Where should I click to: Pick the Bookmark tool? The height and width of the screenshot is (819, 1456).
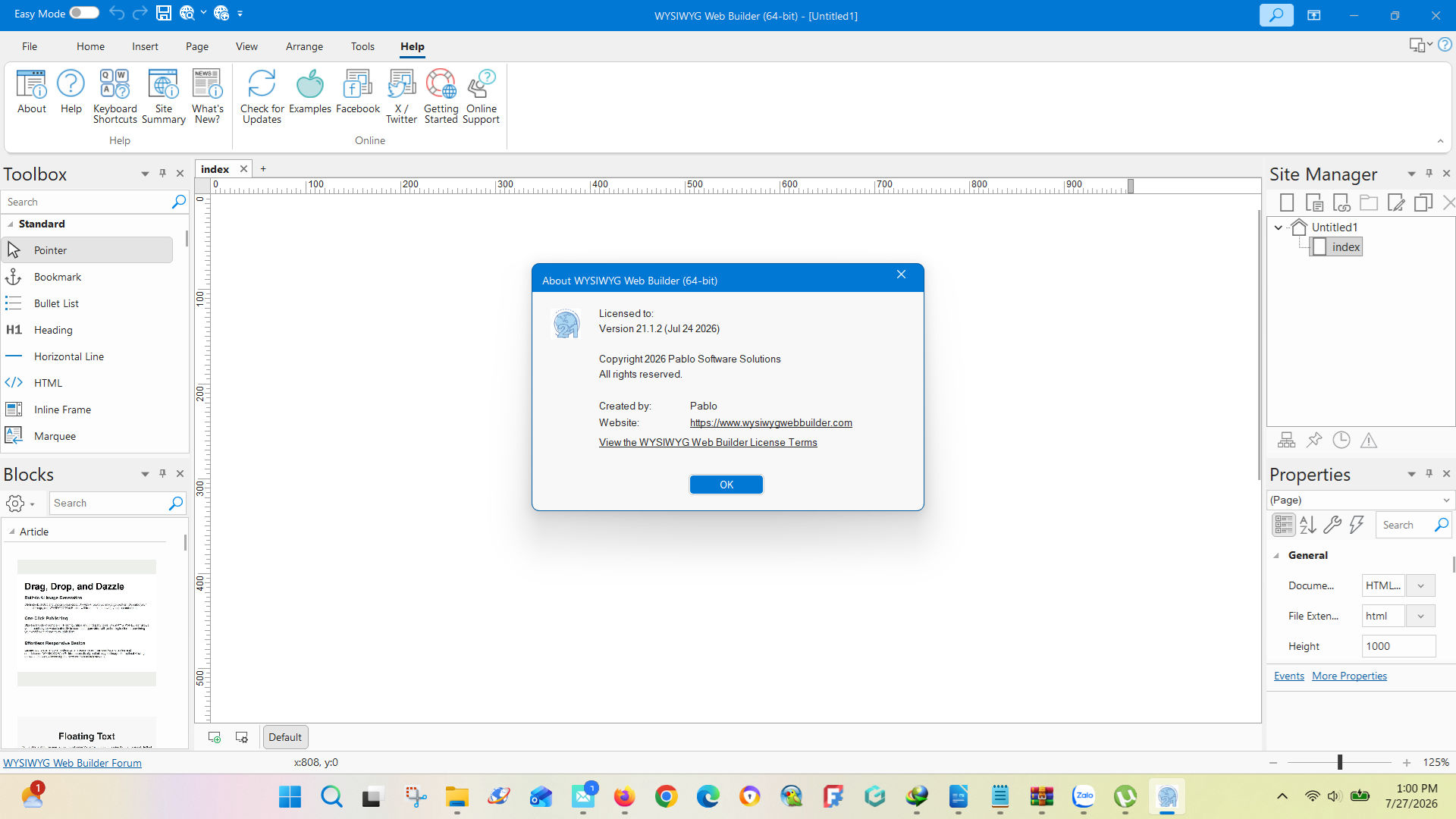pyautogui.click(x=88, y=277)
